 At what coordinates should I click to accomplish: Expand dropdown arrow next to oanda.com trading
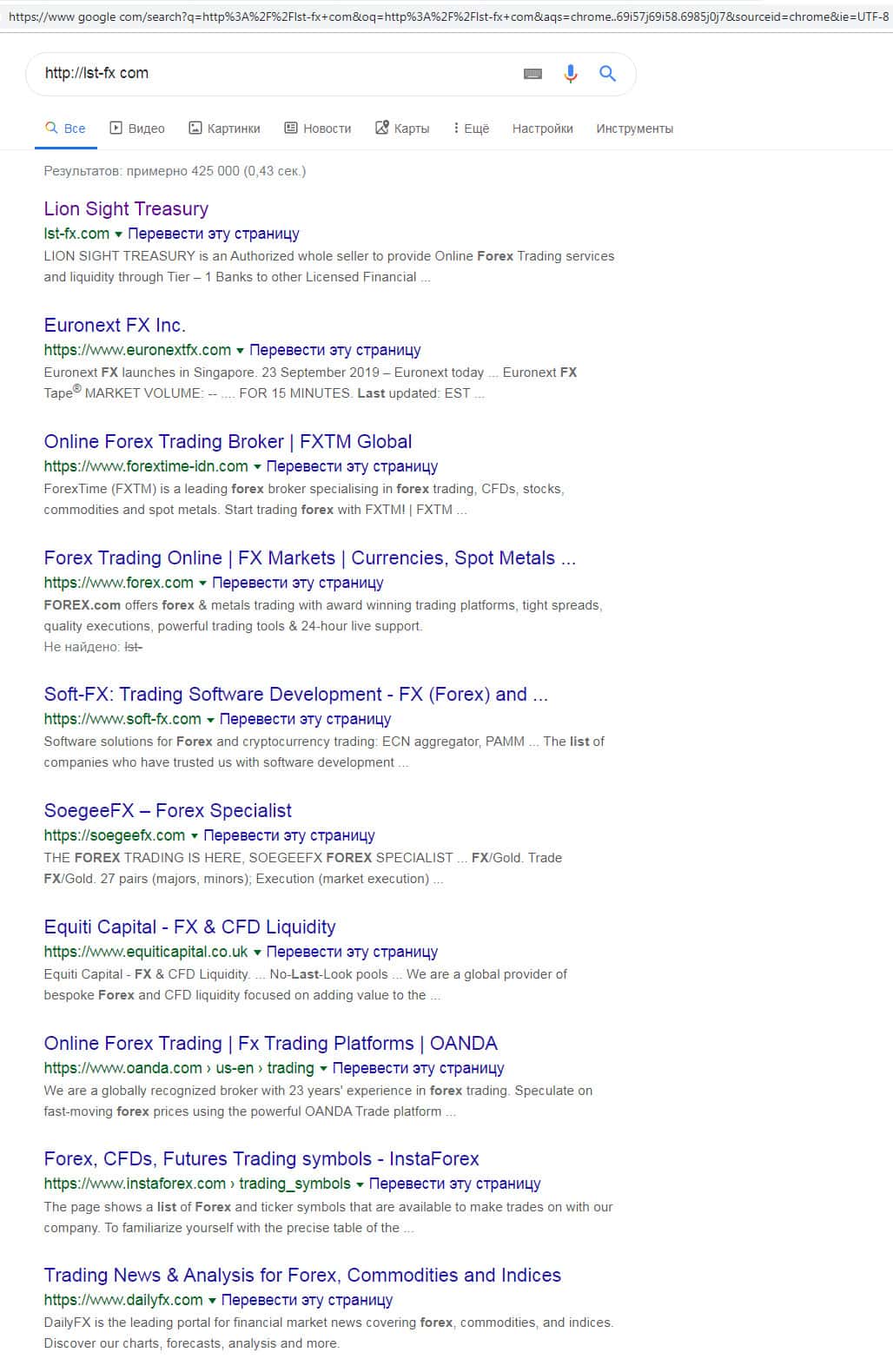(323, 1069)
